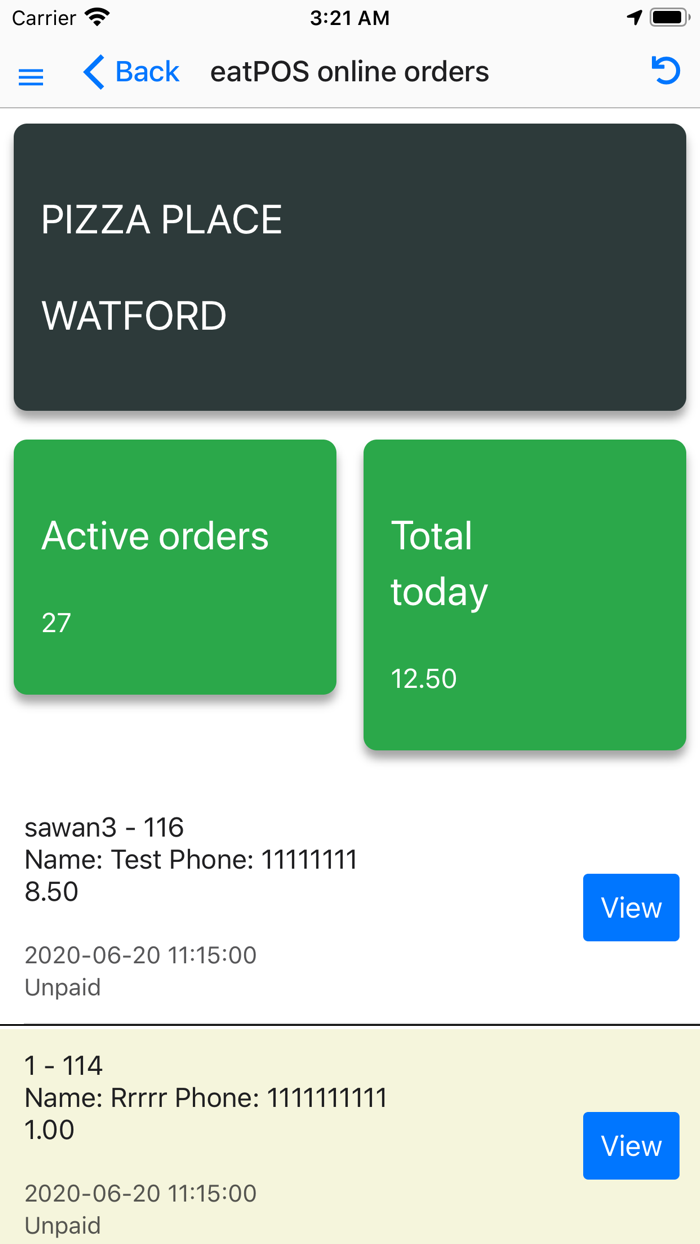Tap the Total today card showing 12.50
The width and height of the screenshot is (700, 1244).
(x=524, y=592)
